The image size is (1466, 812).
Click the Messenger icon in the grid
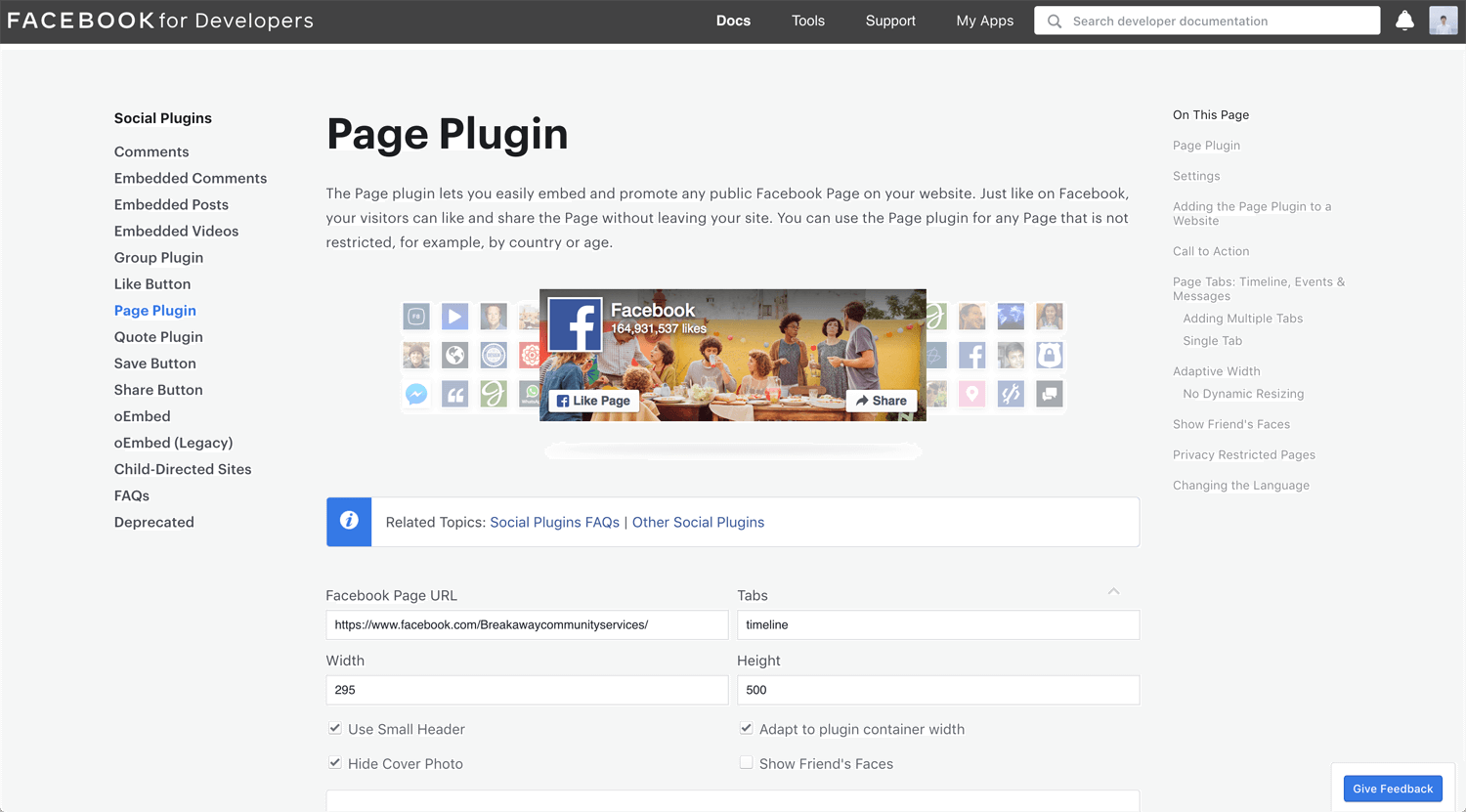tap(416, 395)
